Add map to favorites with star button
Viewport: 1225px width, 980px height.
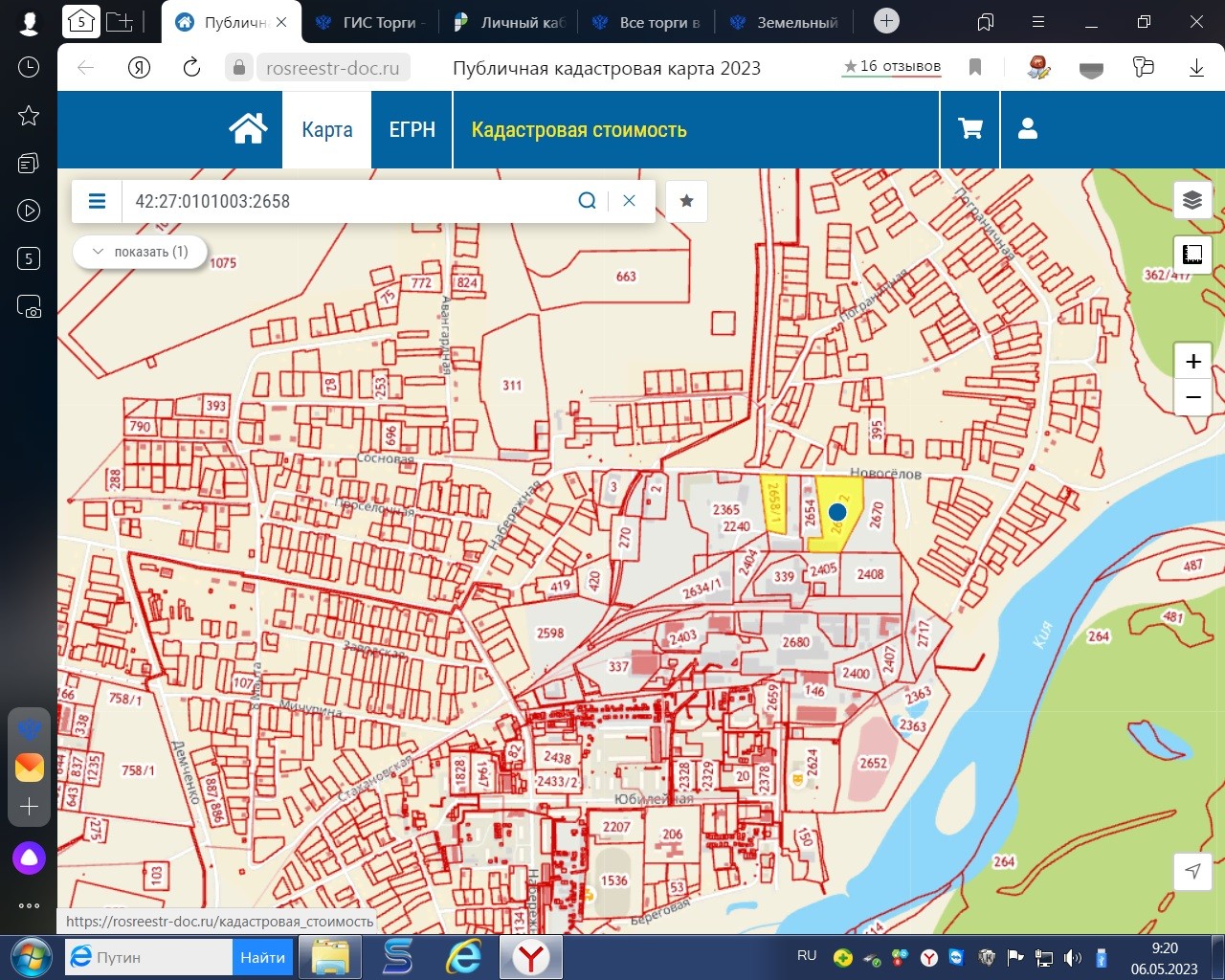pos(686,201)
